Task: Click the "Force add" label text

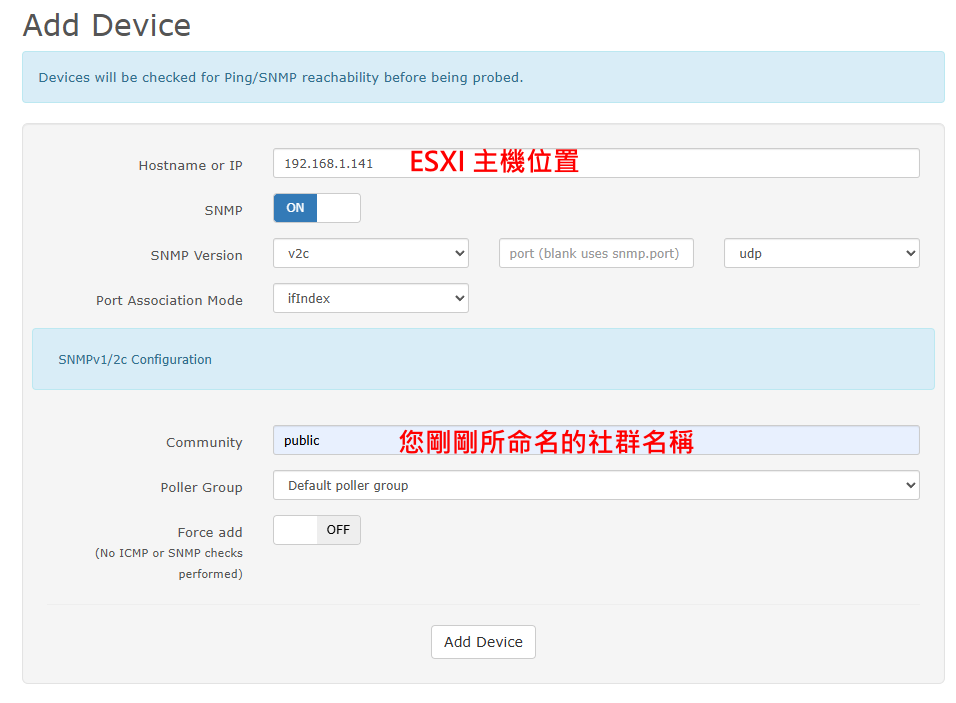Action: [210, 532]
